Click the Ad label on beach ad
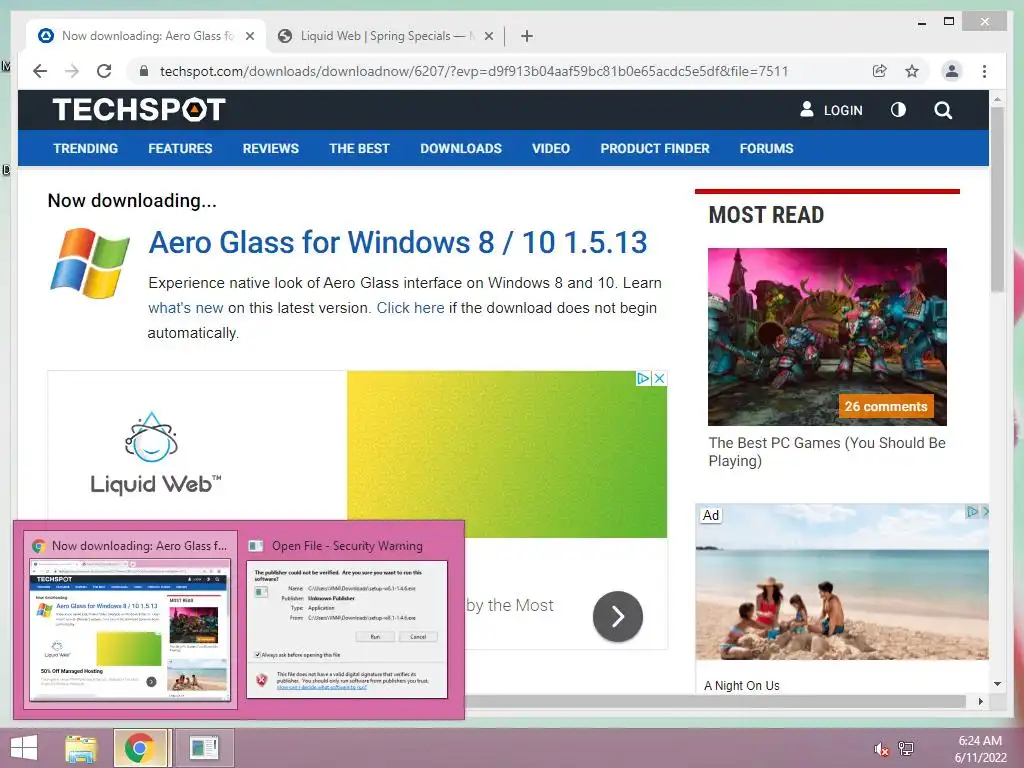Viewport: 1024px width, 768px height. pyautogui.click(x=711, y=515)
